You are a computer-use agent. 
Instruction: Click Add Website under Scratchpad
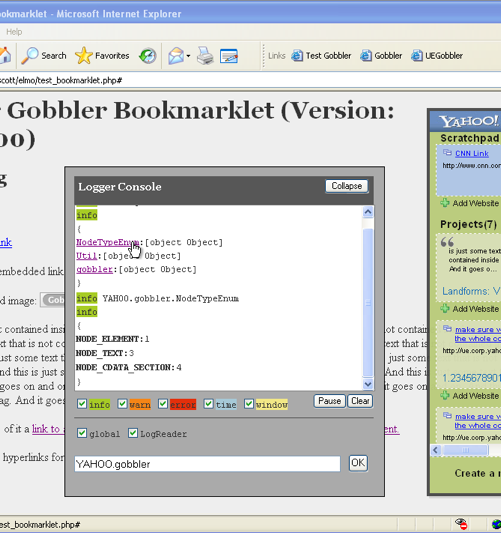point(470,203)
